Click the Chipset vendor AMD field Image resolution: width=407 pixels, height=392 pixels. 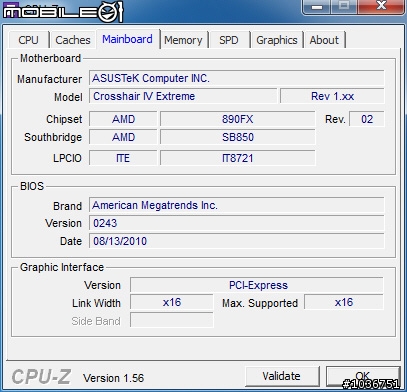pos(123,119)
